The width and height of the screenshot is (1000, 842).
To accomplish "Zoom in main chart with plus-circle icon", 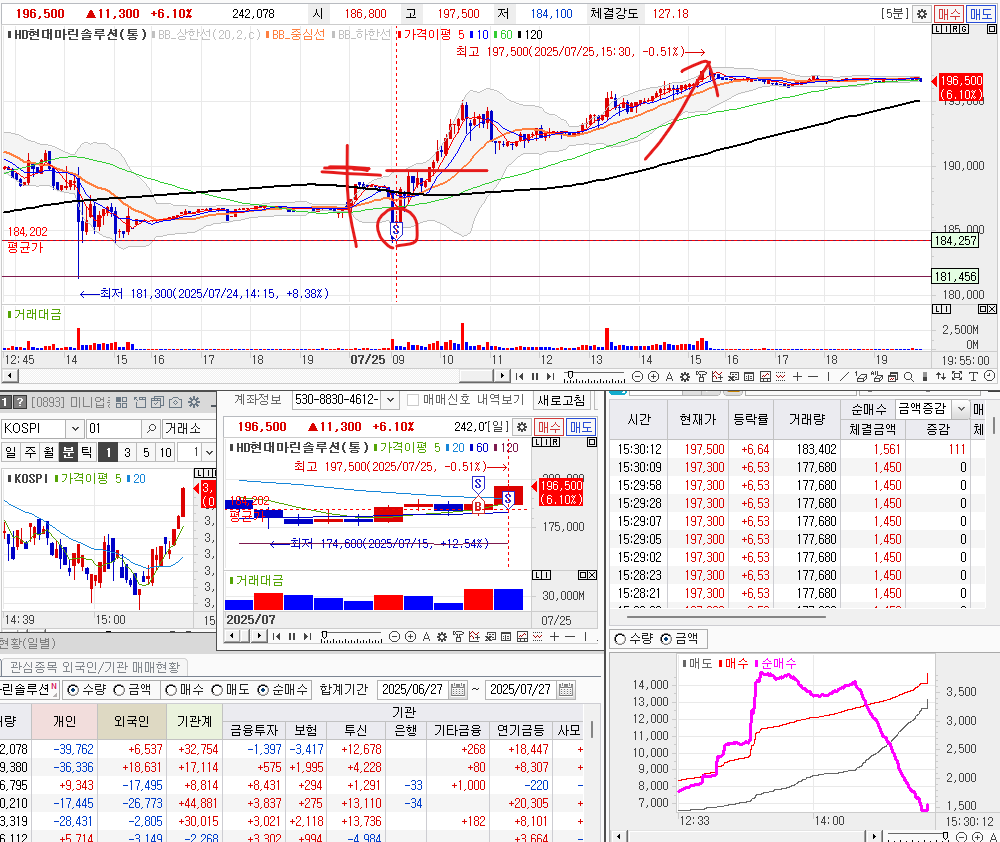I will point(654,376).
